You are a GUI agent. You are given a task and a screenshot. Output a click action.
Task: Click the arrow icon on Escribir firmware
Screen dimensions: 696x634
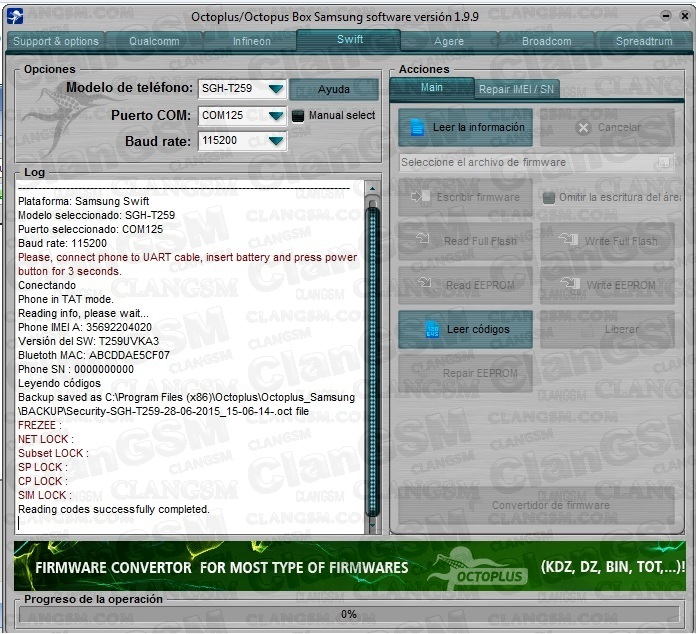421,196
